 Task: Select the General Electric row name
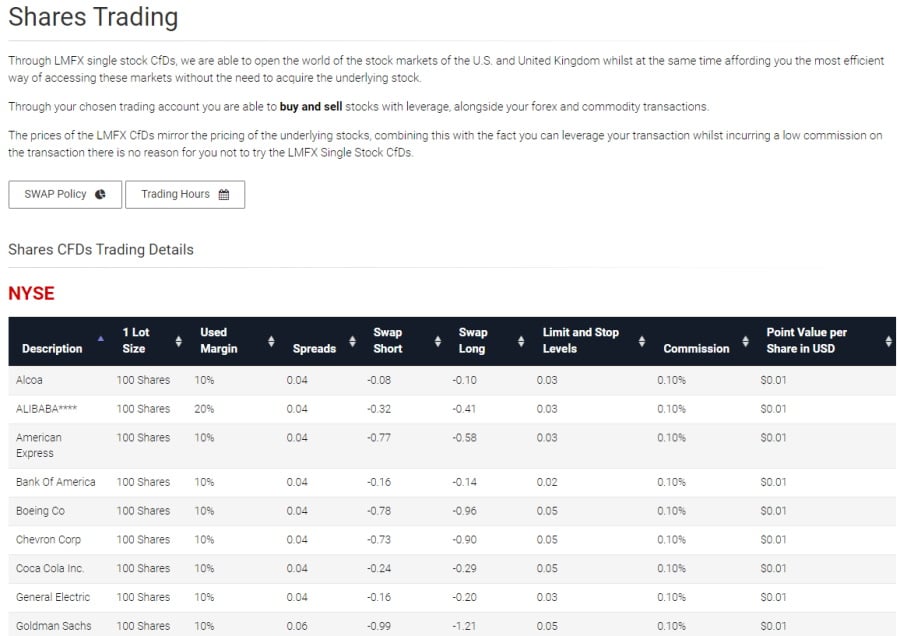coord(53,597)
